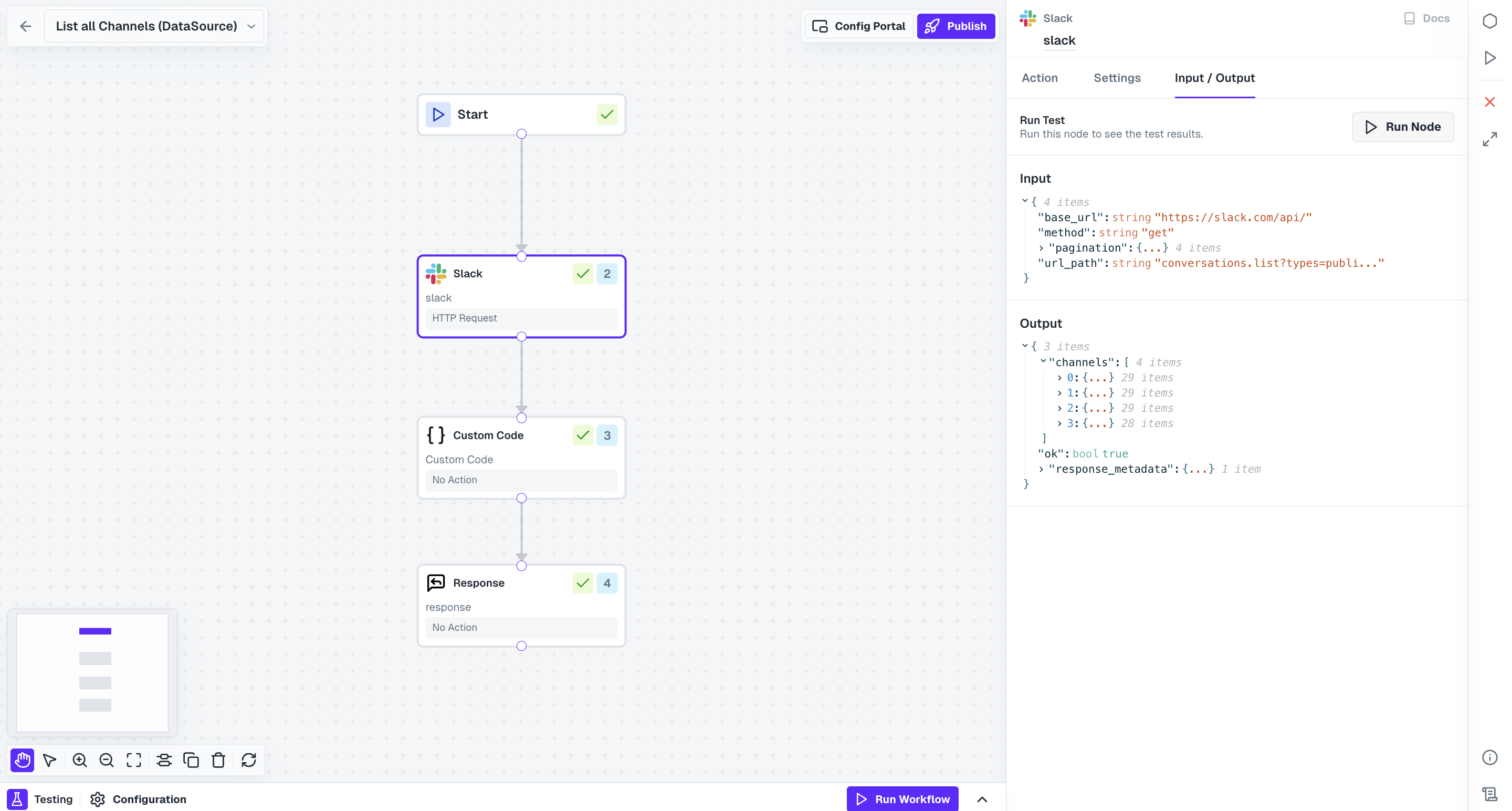Auto-arrange the workflow nodes
1512x811 pixels.
point(164,760)
